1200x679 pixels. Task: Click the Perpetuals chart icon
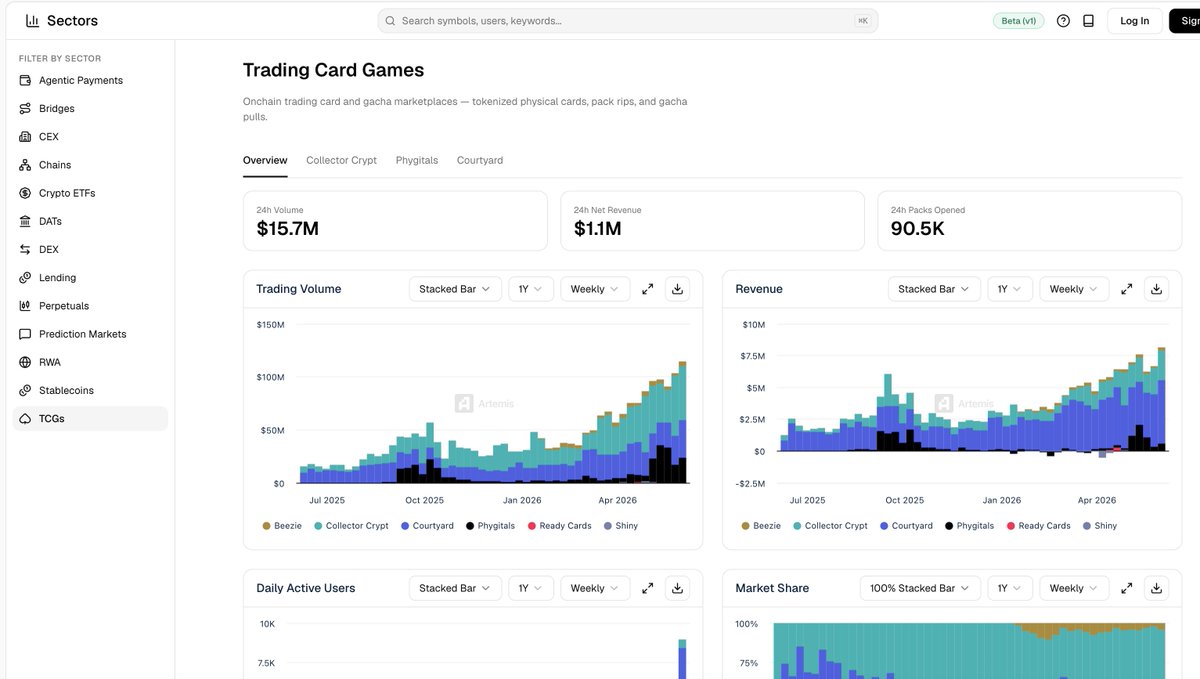click(x=25, y=306)
